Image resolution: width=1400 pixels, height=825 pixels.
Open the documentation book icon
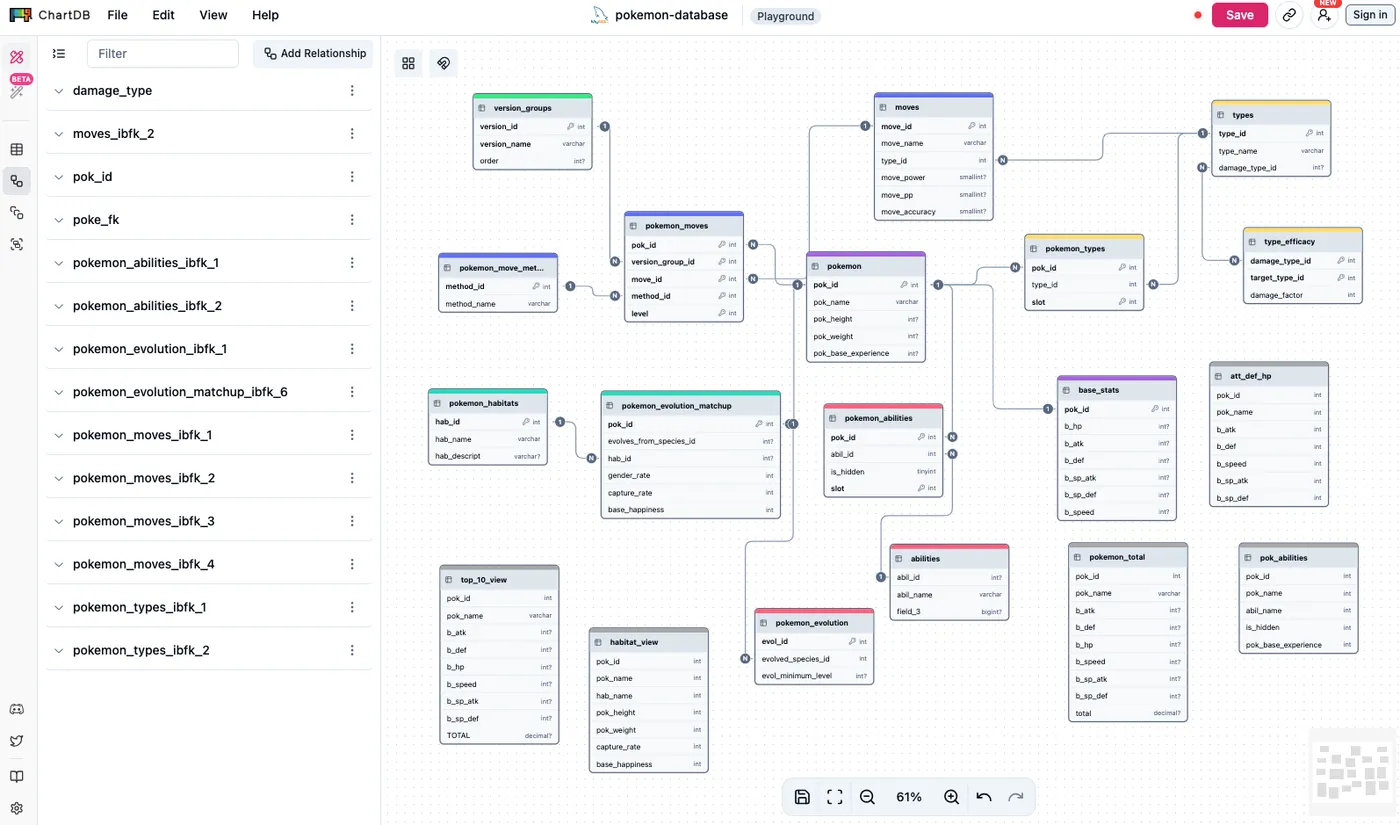pos(17,777)
